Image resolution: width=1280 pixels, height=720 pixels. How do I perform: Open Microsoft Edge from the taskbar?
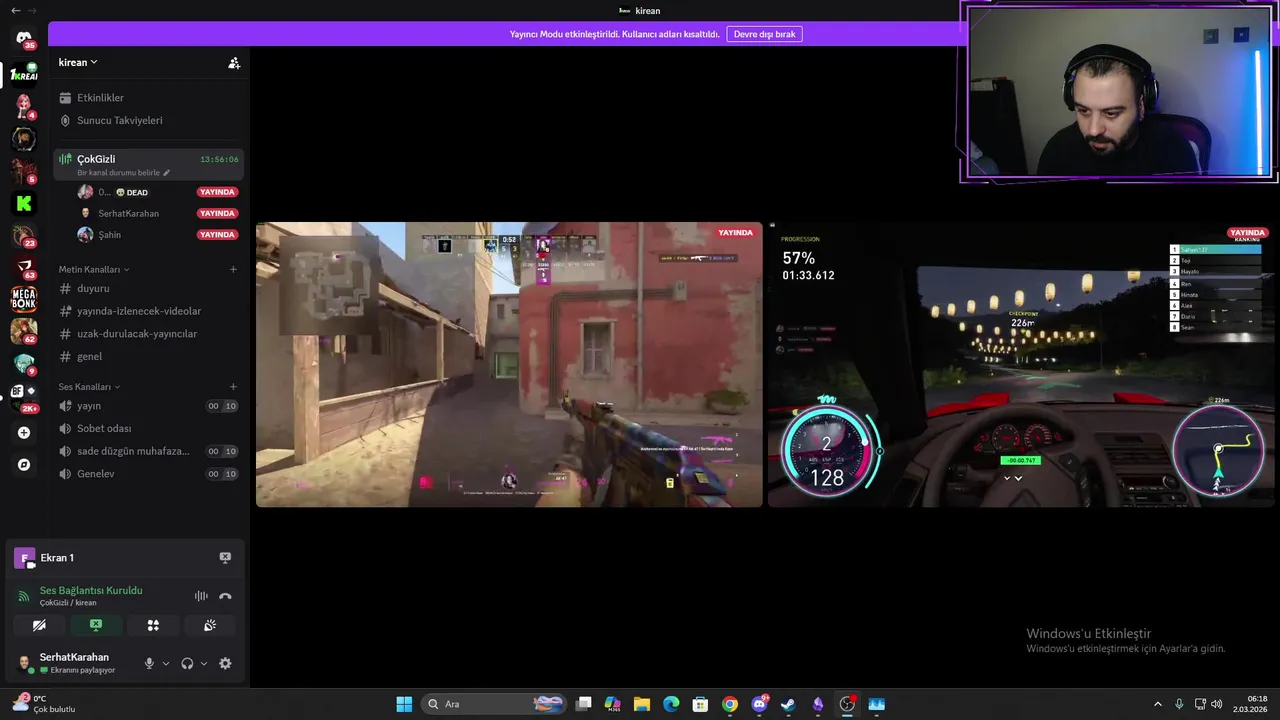tap(671, 704)
